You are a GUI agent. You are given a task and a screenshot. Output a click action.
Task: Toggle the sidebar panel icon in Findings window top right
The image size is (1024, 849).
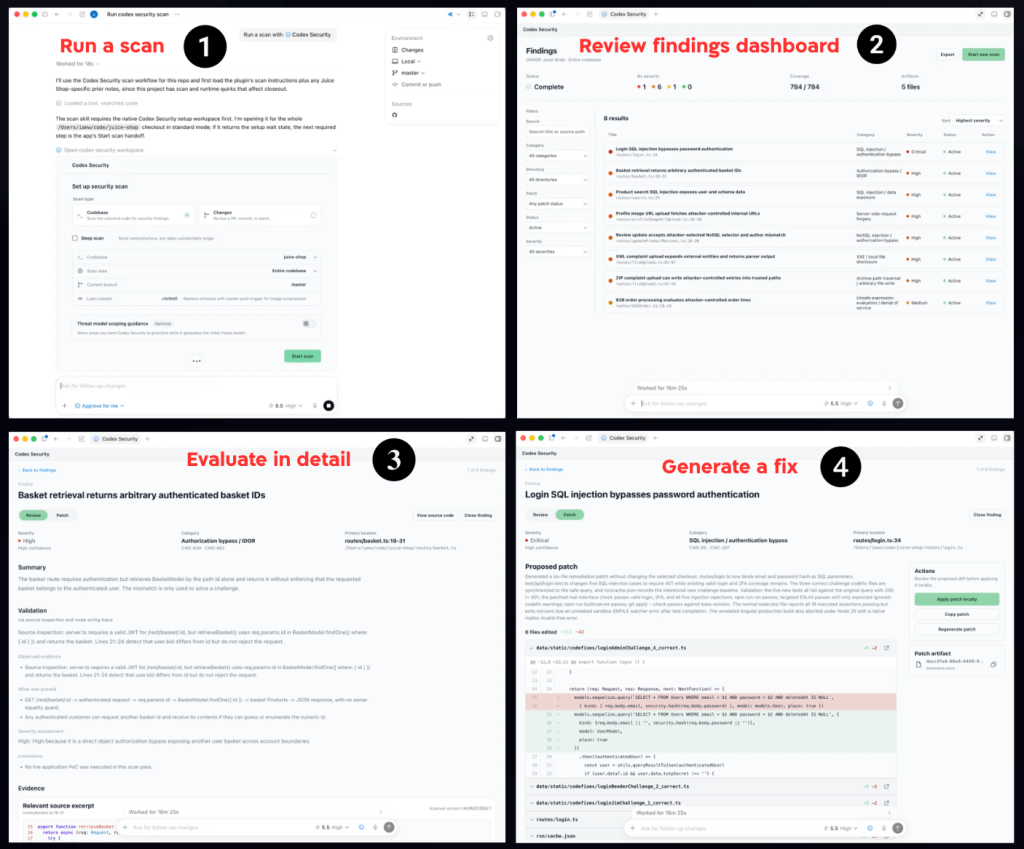coord(1008,14)
